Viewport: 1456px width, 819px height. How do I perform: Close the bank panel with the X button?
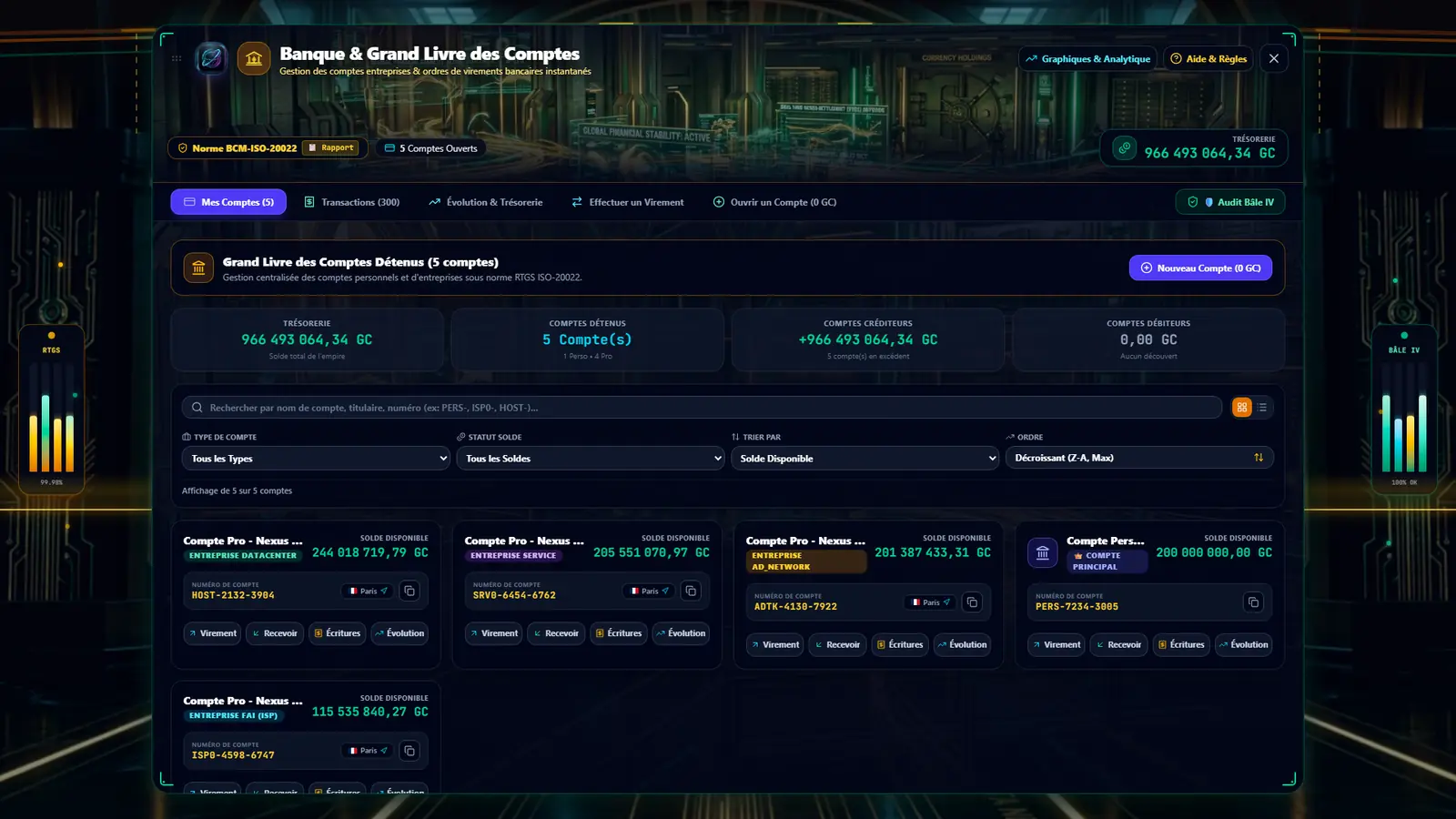tap(1274, 59)
